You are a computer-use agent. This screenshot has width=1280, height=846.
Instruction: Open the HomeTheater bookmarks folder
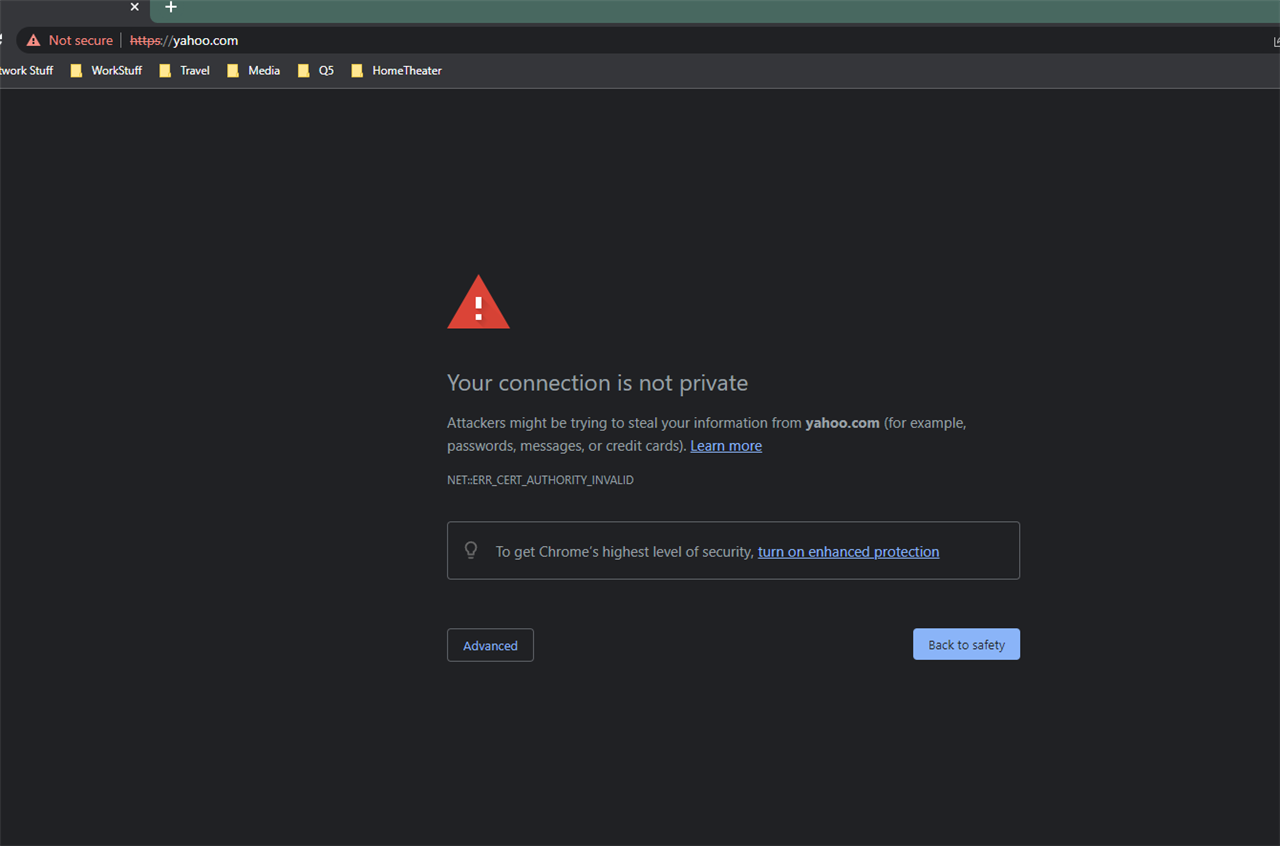396,70
